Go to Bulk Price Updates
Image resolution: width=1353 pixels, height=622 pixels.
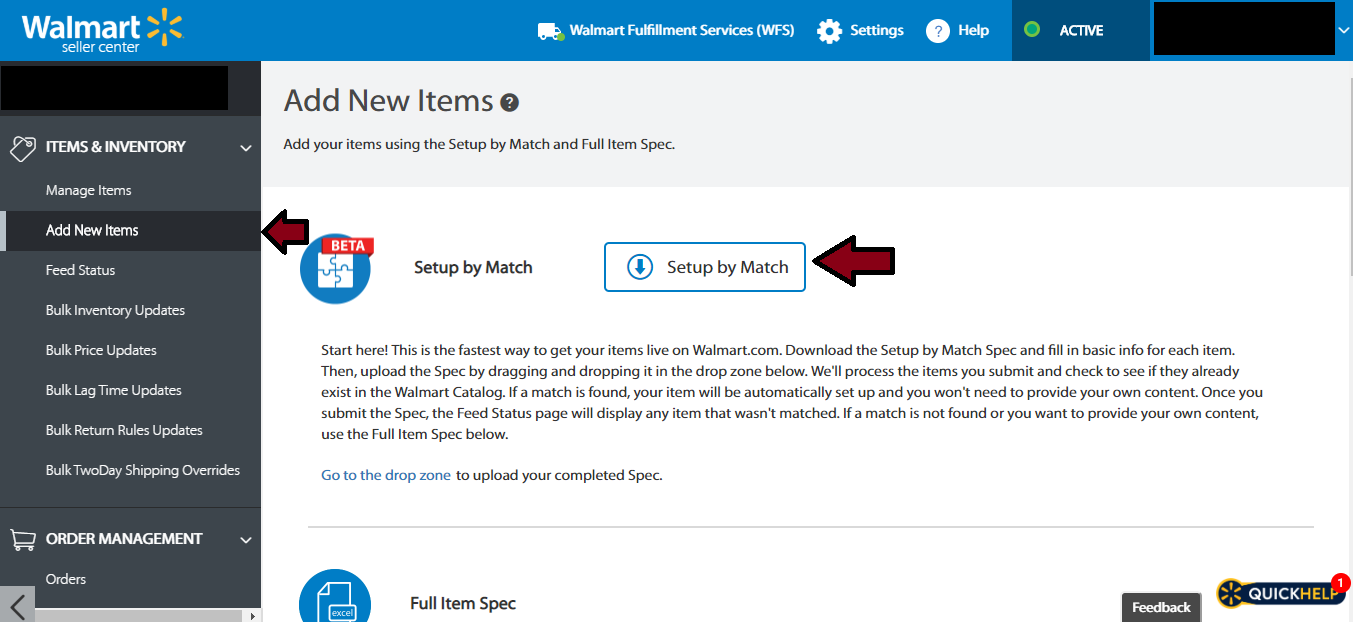101,350
